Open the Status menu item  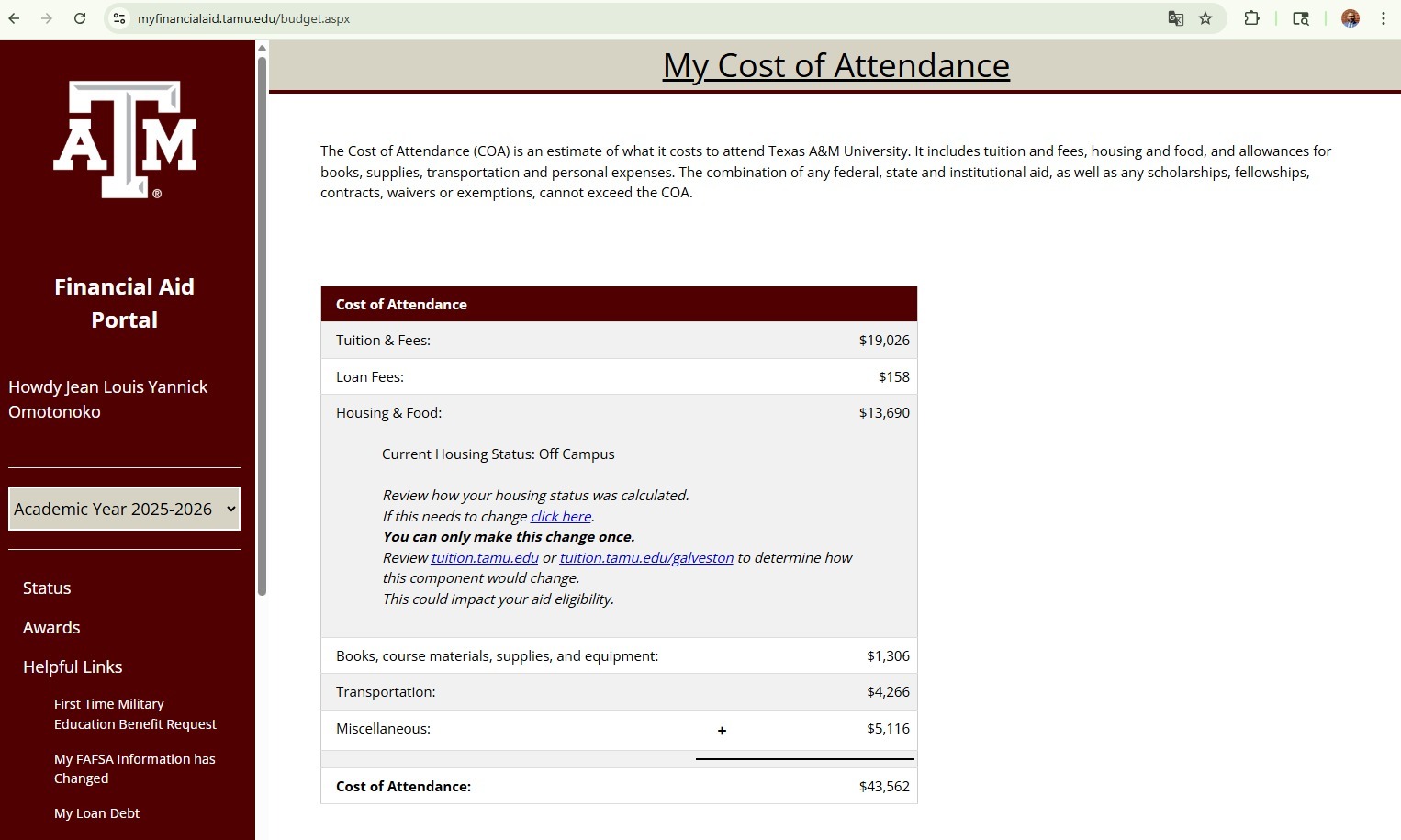point(47,588)
